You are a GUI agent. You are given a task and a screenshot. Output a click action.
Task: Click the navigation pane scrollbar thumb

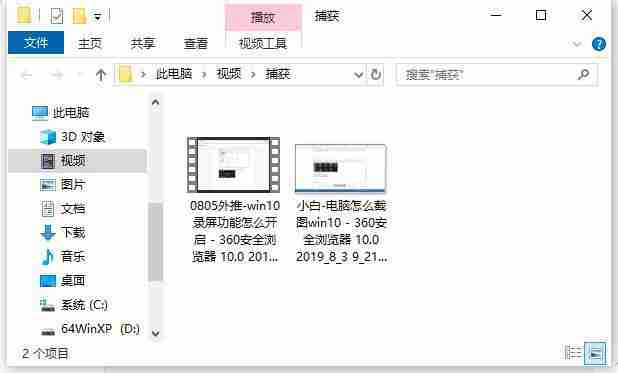155,241
